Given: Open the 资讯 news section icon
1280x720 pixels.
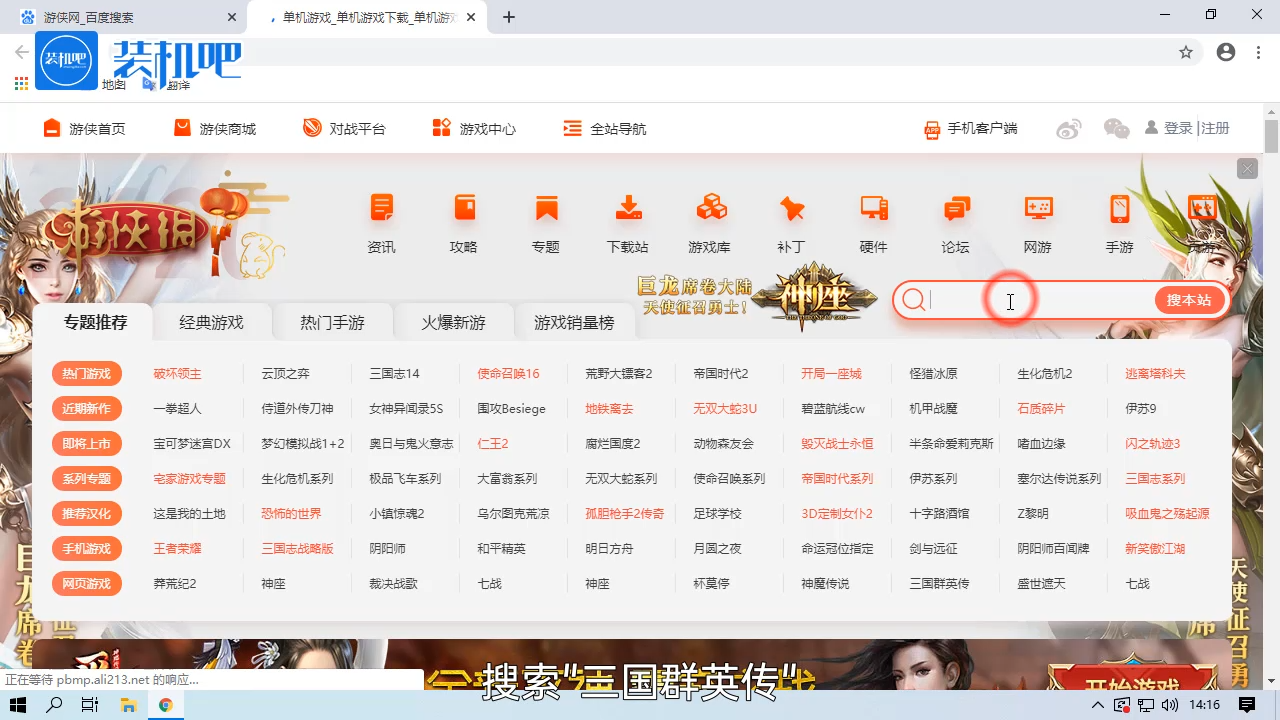Looking at the screenshot, I should click(x=381, y=220).
